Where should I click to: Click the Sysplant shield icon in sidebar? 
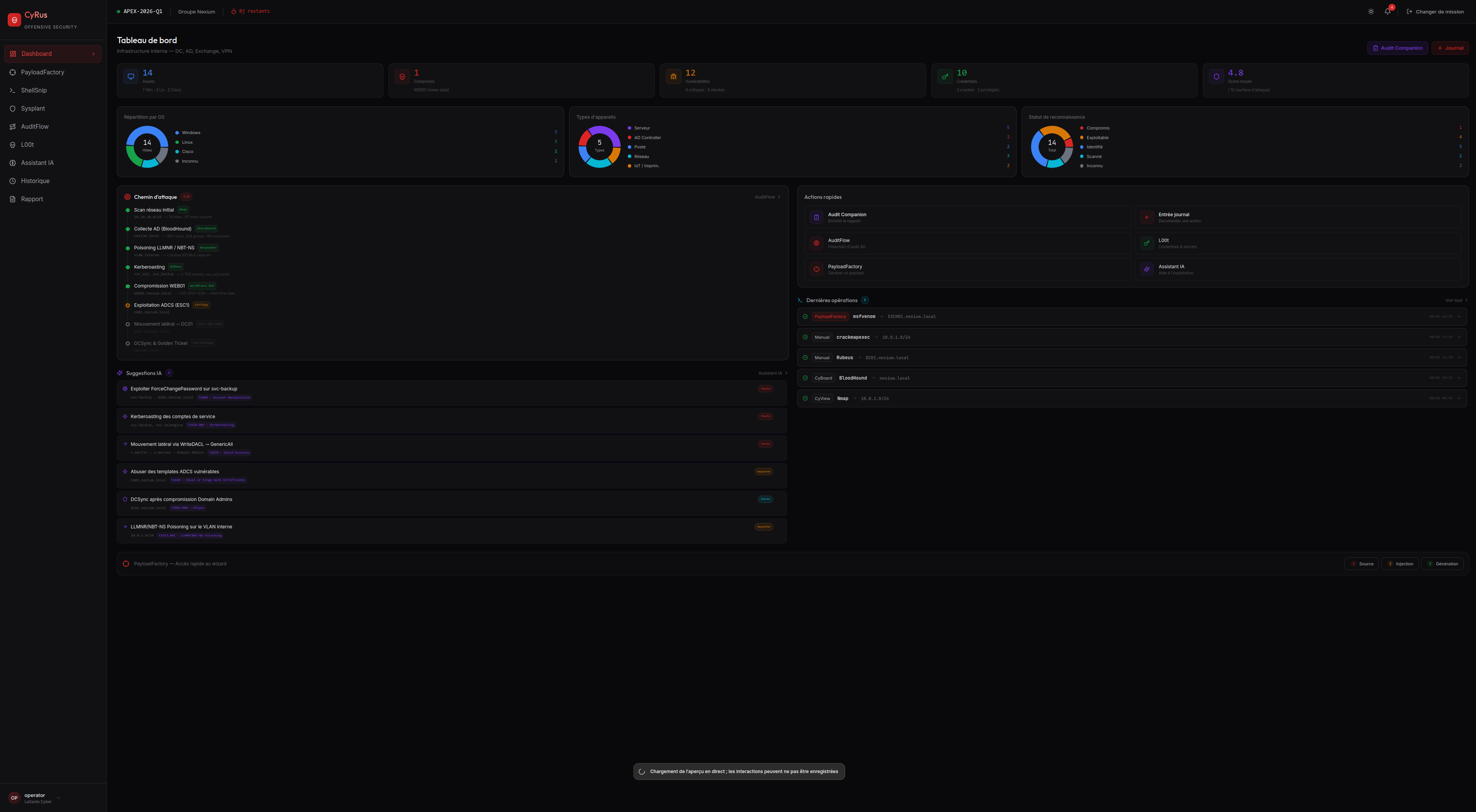pyautogui.click(x=13, y=108)
